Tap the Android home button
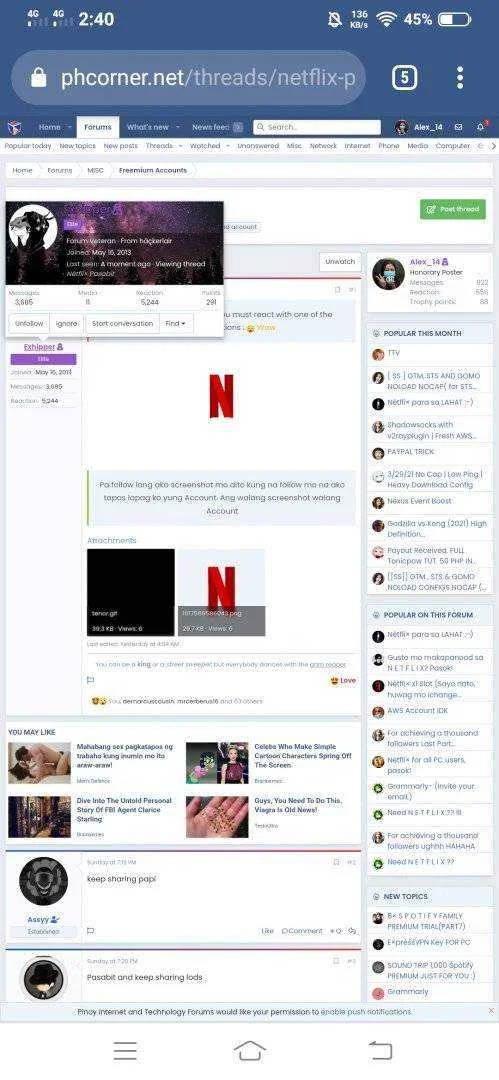 250,1050
